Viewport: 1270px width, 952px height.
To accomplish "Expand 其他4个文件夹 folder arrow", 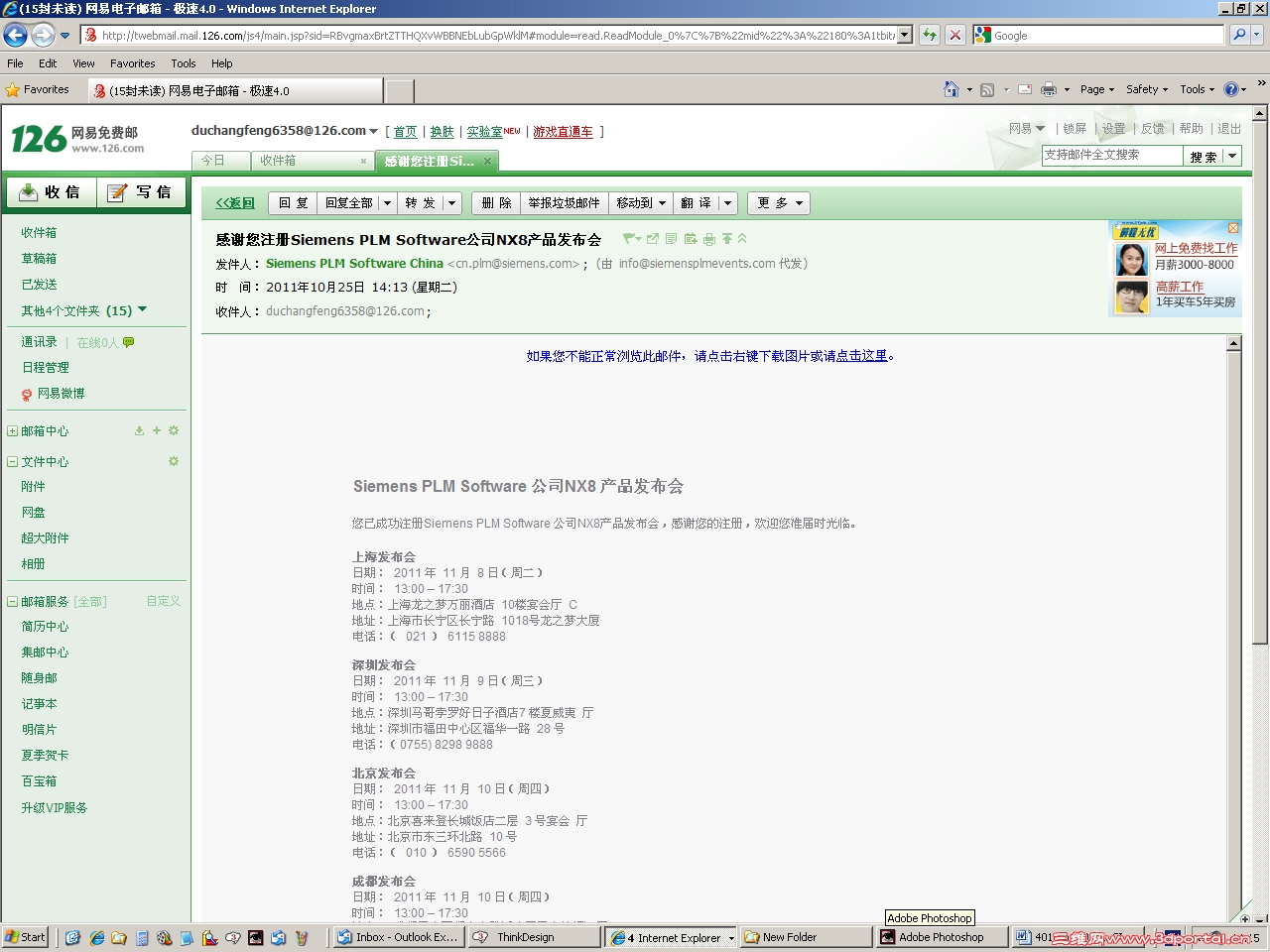I will (x=142, y=309).
